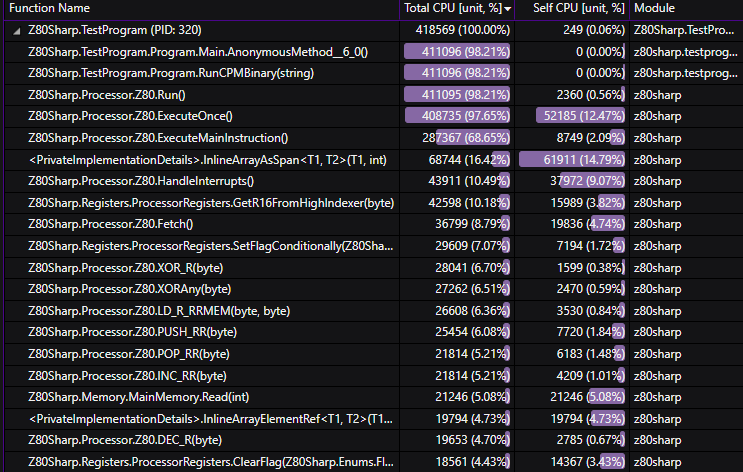743x472 pixels.
Task: Click Total CPU value 411095 (98.21%)
Action: 466,95
